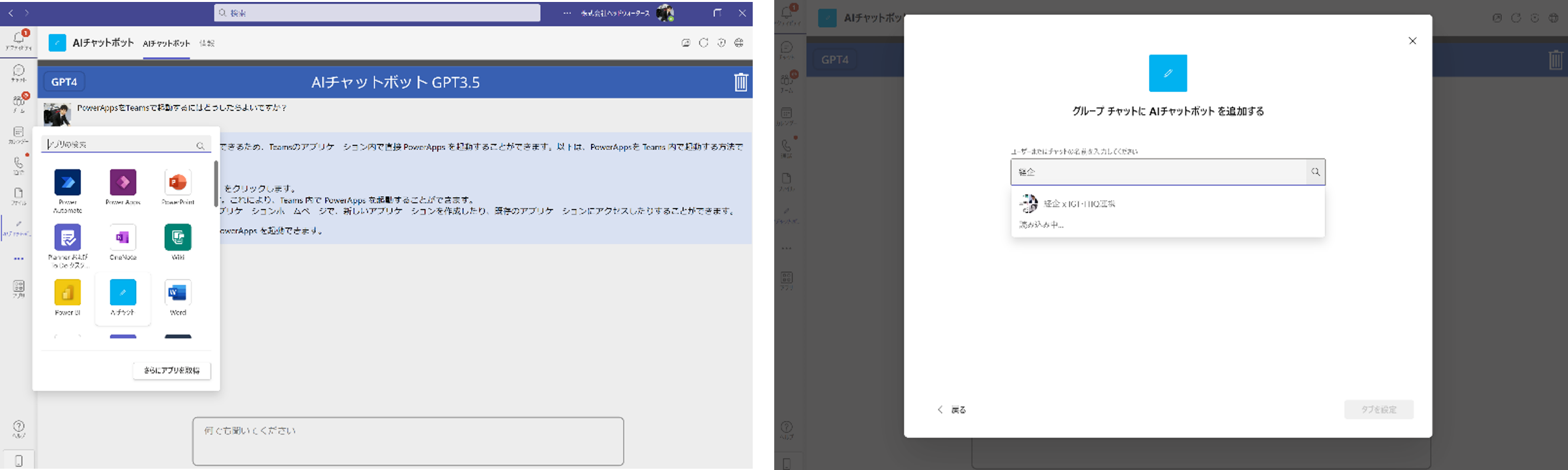Click the mobile device icon at sidebar bottom
The height and width of the screenshot is (470, 1568).
pyautogui.click(x=19, y=461)
